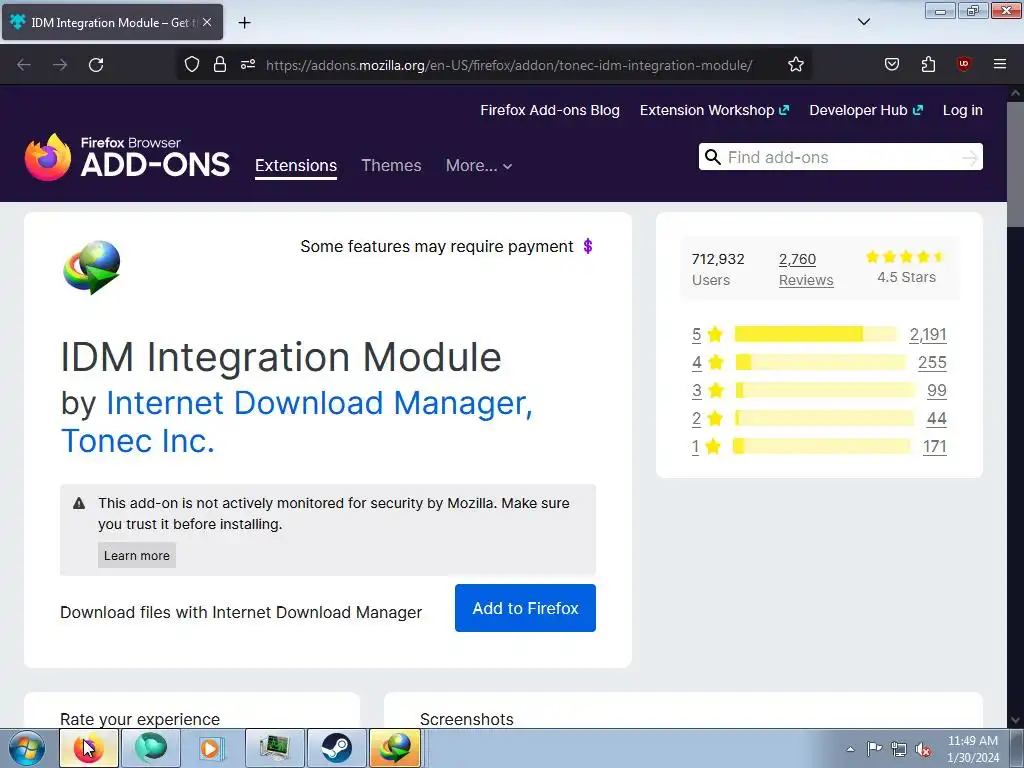Go forward with the right arrow button
The image size is (1024, 768).
pos(60,65)
